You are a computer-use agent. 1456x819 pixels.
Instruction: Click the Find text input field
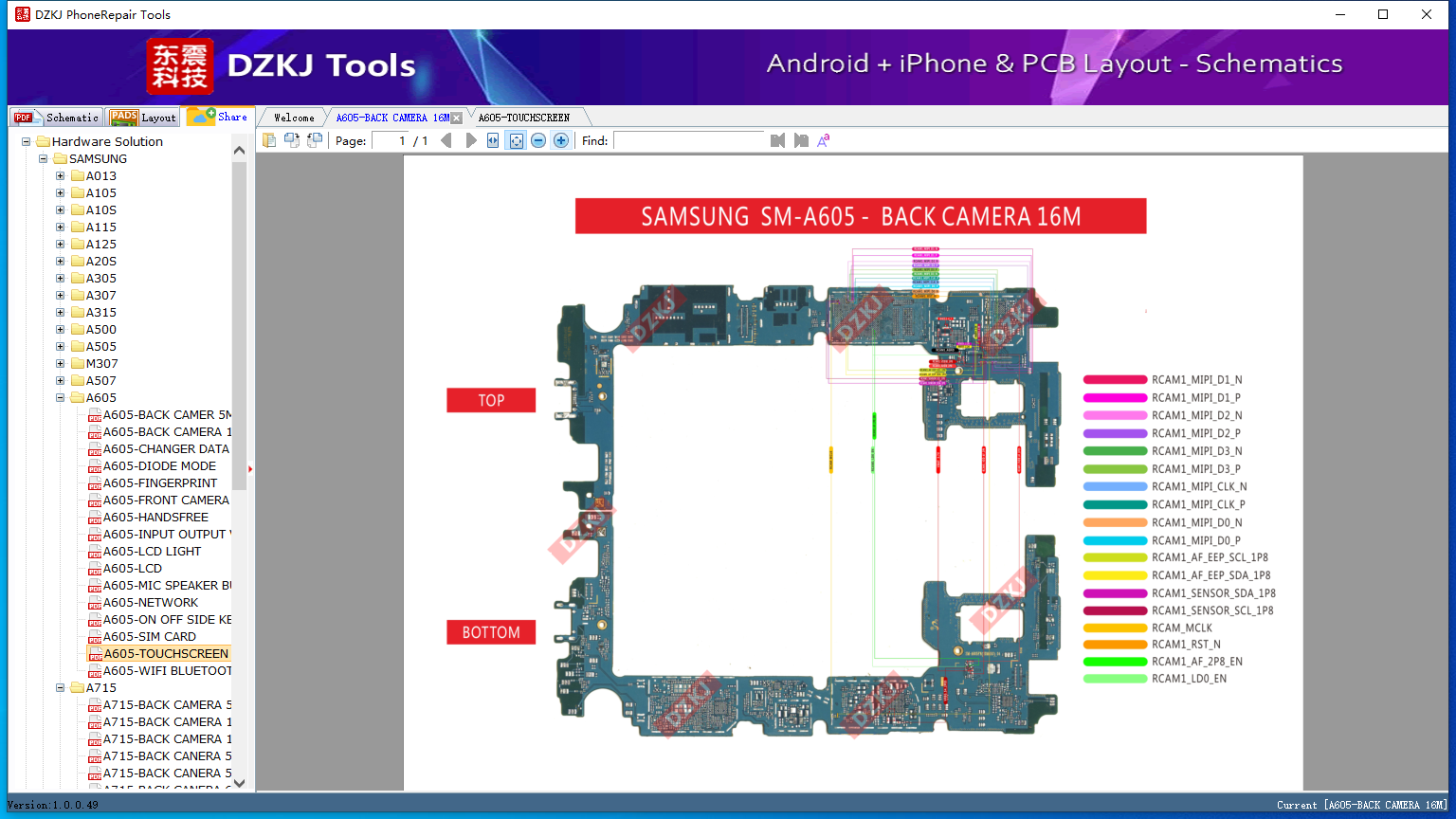[x=689, y=140]
